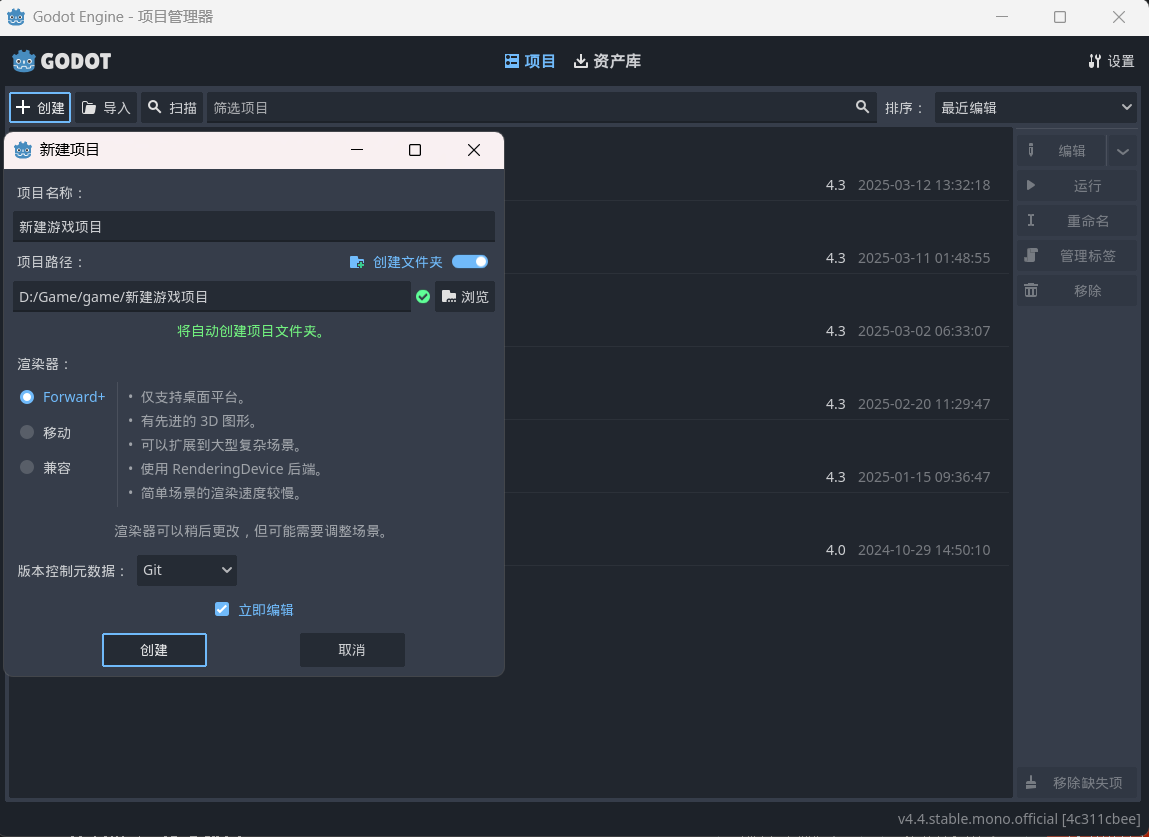Open the 最近编辑 sort dropdown
Screen dimensions: 1149x837
pos(1035,108)
